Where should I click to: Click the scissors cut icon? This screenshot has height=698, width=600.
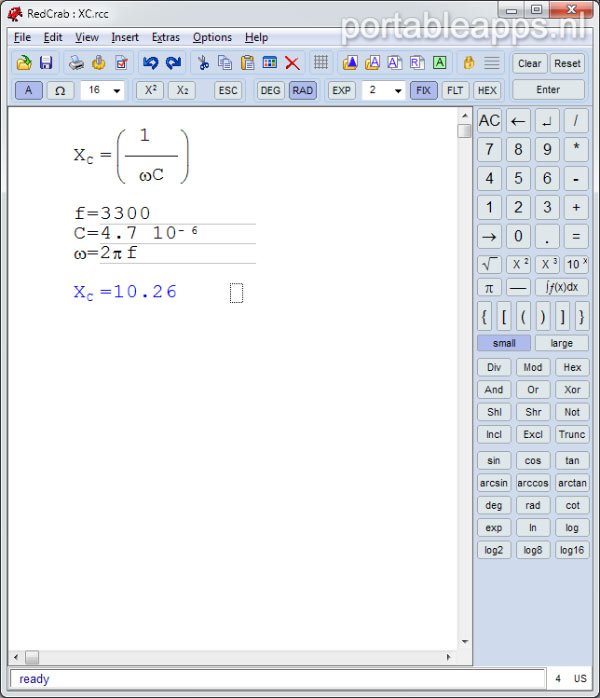coord(203,63)
